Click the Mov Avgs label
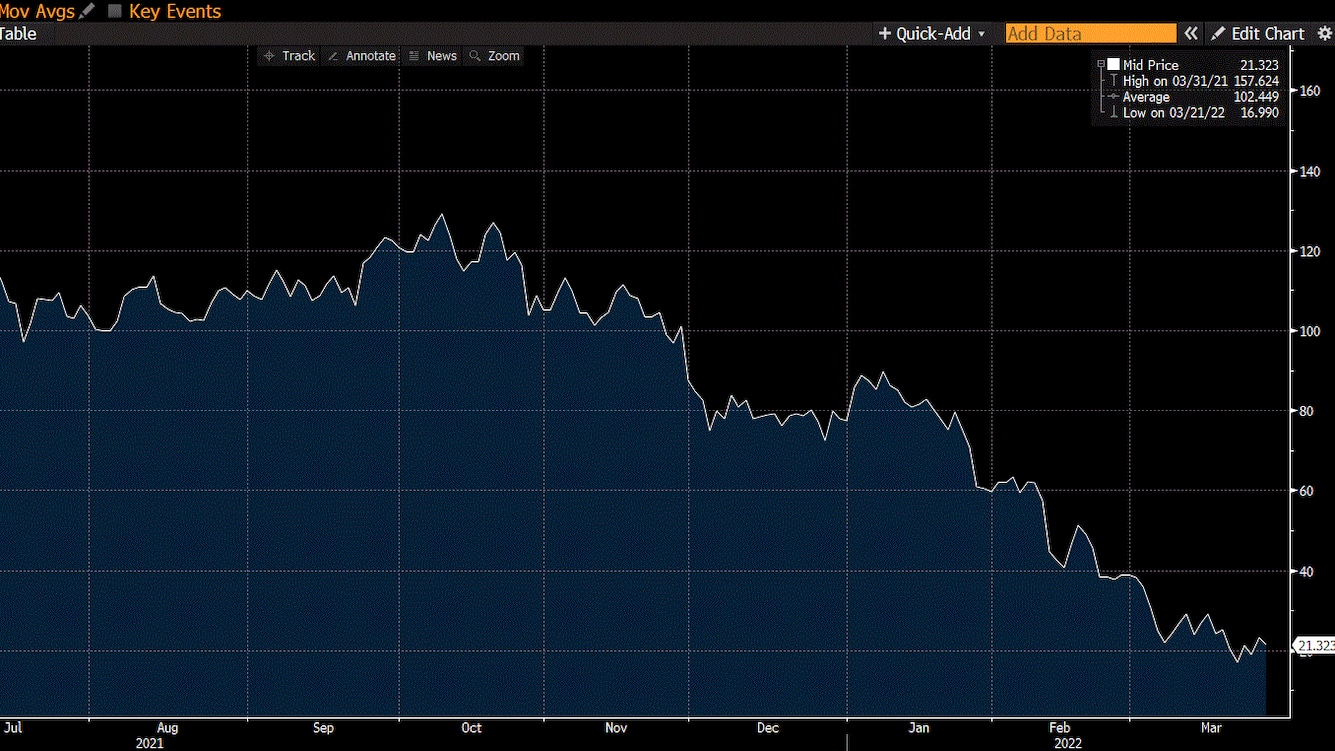This screenshot has height=751, width=1335. (37, 11)
